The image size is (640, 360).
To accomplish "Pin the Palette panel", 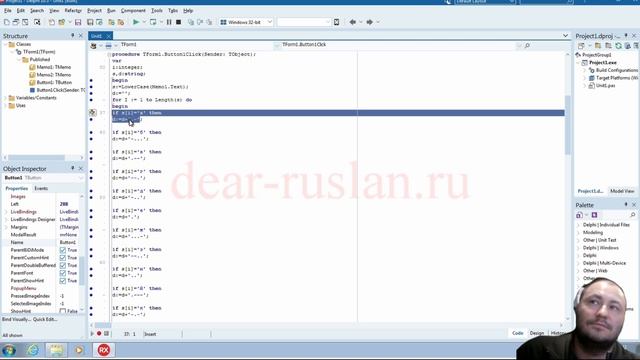I will [x=626, y=204].
